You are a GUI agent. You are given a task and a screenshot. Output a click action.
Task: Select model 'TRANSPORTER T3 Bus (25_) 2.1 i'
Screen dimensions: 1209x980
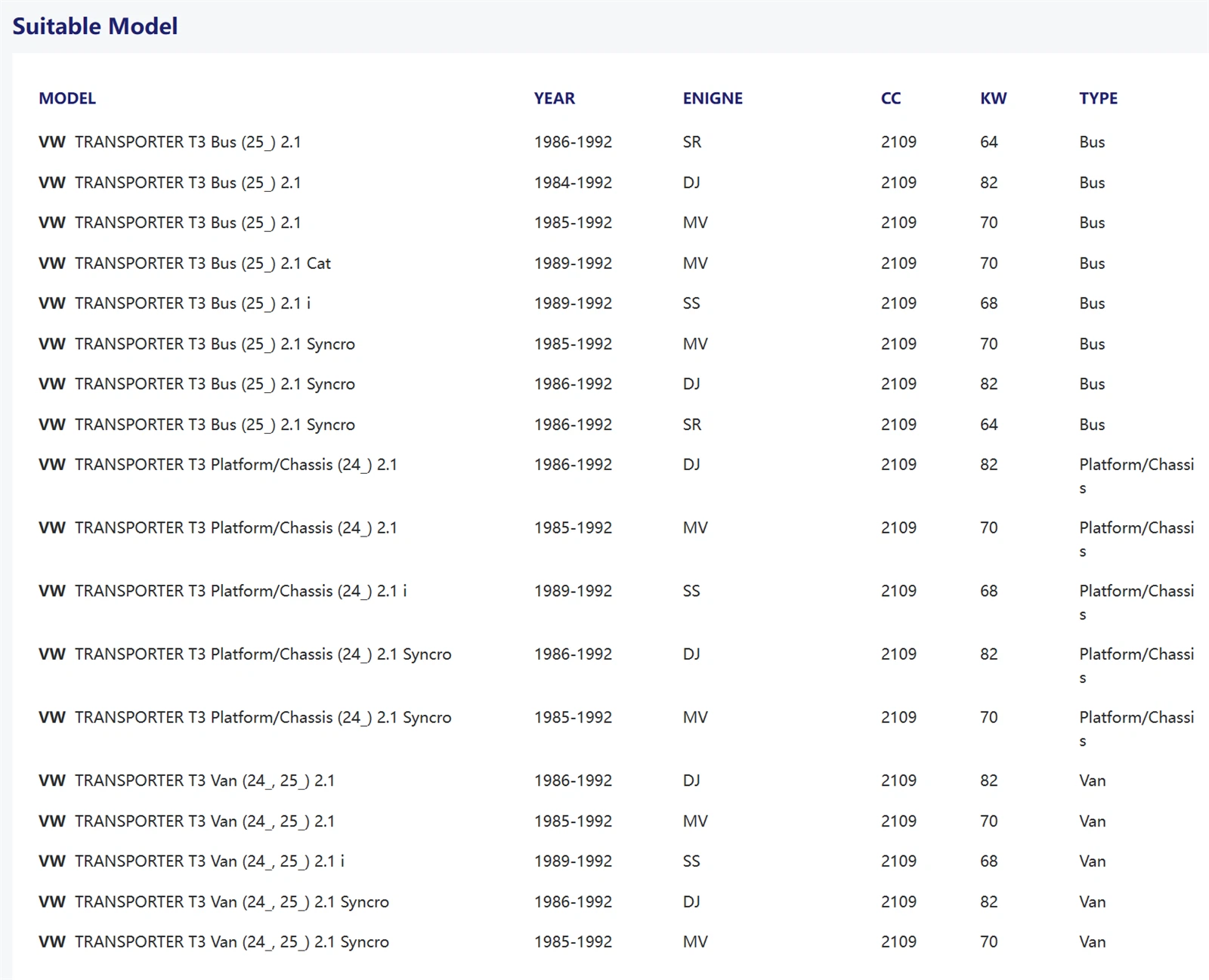pyautogui.click(x=193, y=304)
